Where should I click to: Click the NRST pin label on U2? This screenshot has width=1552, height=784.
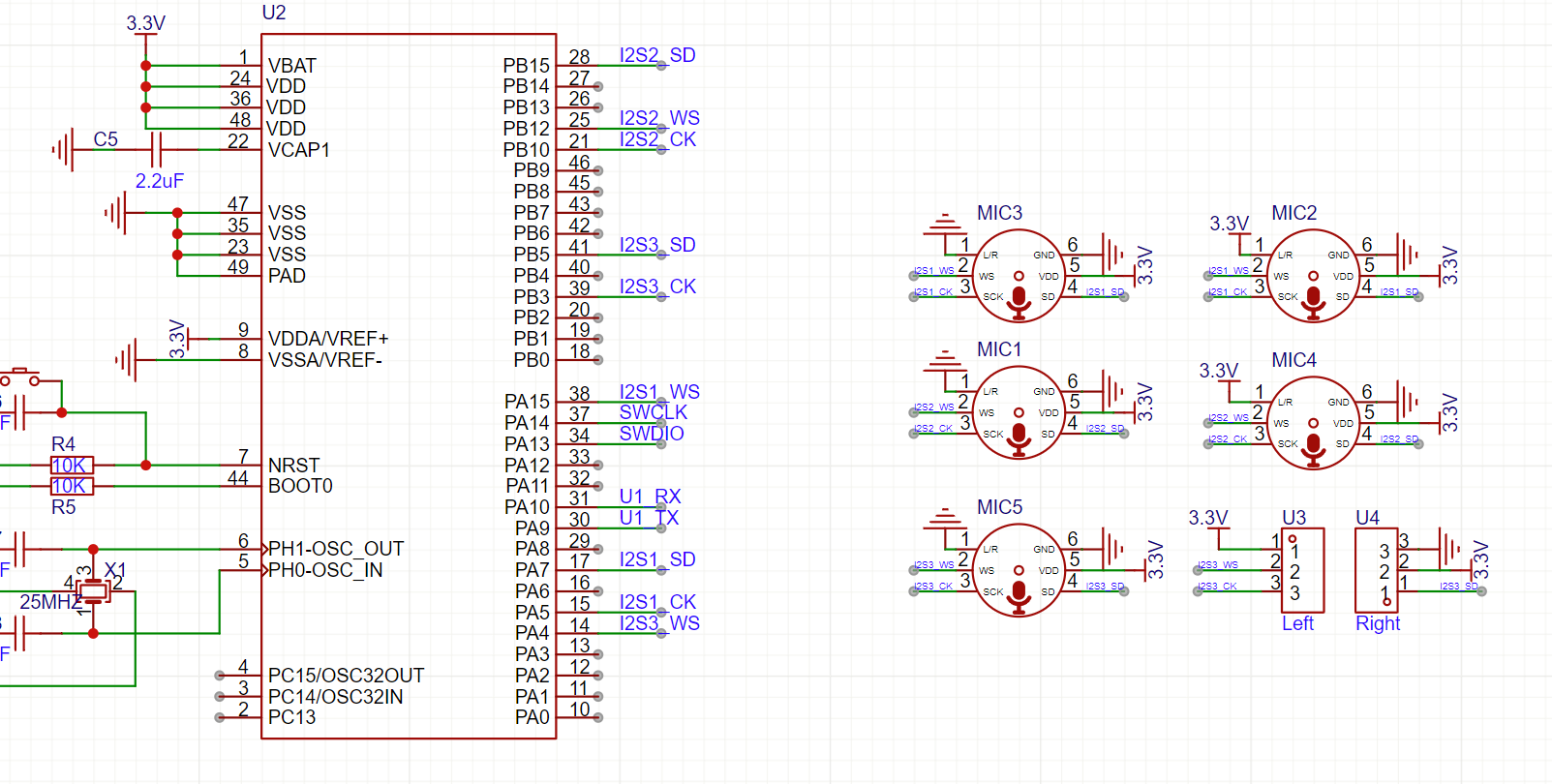point(293,466)
